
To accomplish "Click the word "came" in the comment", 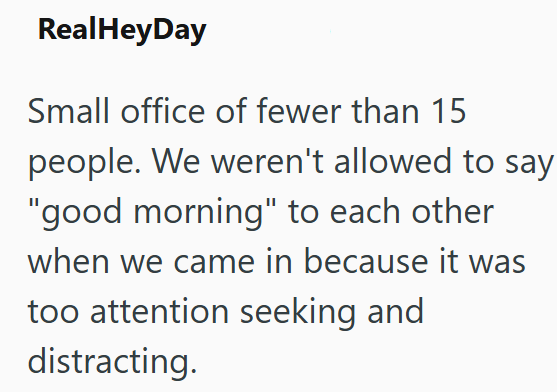I will 214,263.
